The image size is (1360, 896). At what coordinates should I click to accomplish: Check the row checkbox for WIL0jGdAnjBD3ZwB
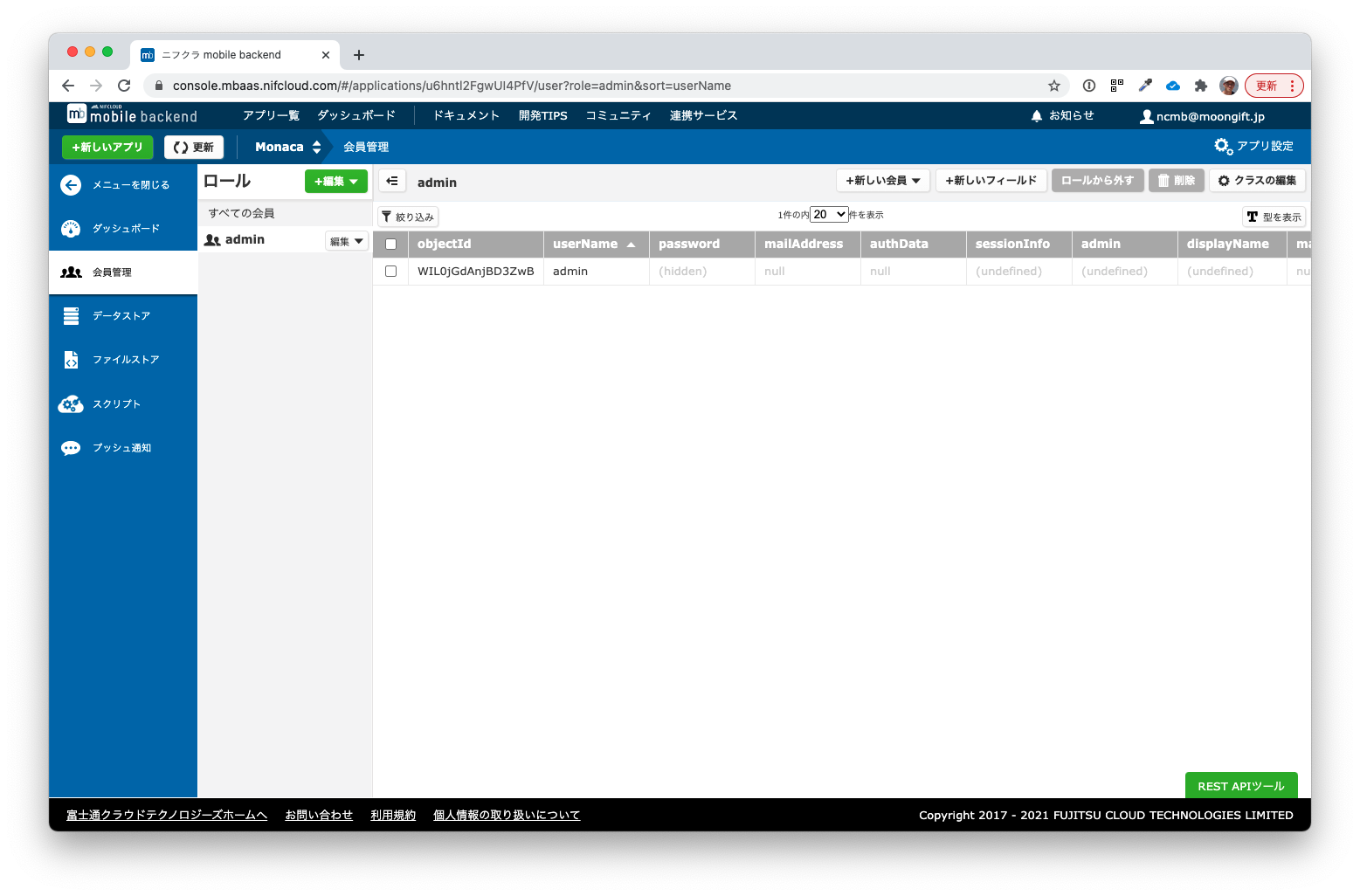(390, 272)
